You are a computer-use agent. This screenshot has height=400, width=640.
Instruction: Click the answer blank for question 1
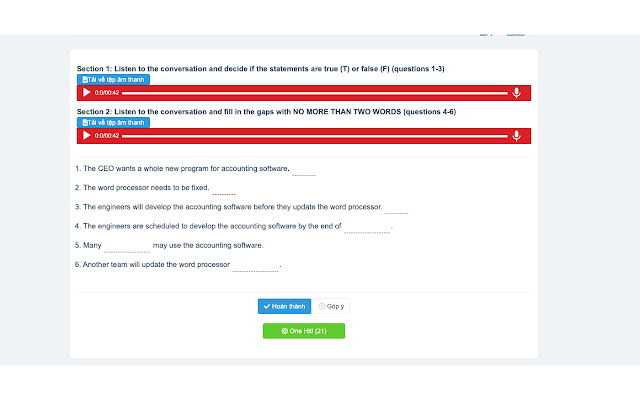coord(304,171)
